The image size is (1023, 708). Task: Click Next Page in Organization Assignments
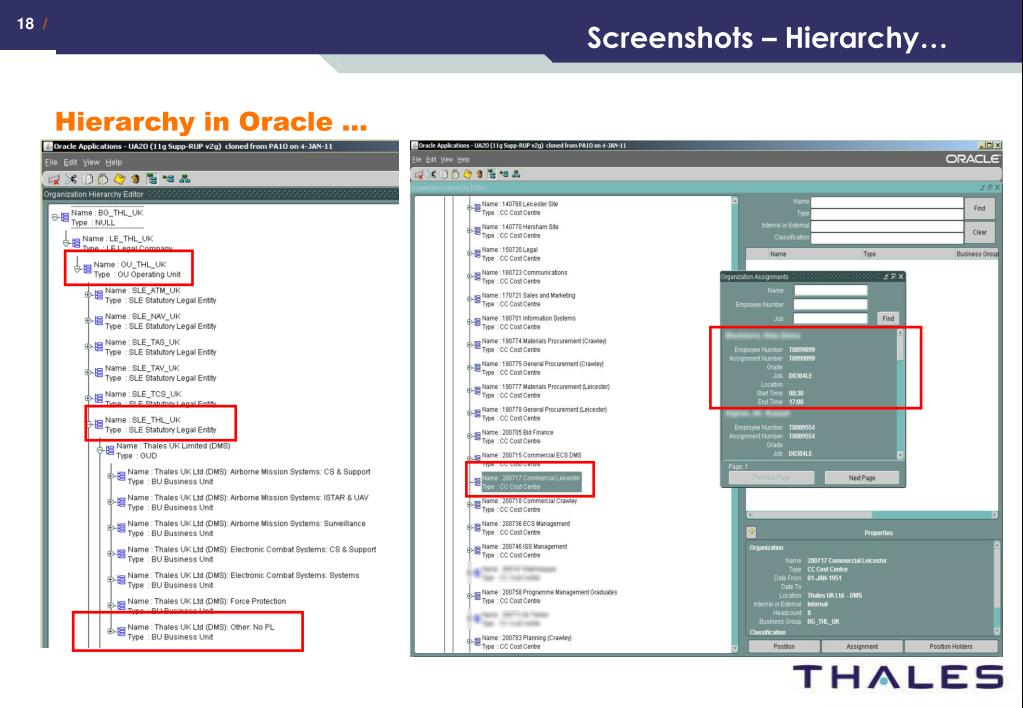tap(861, 478)
